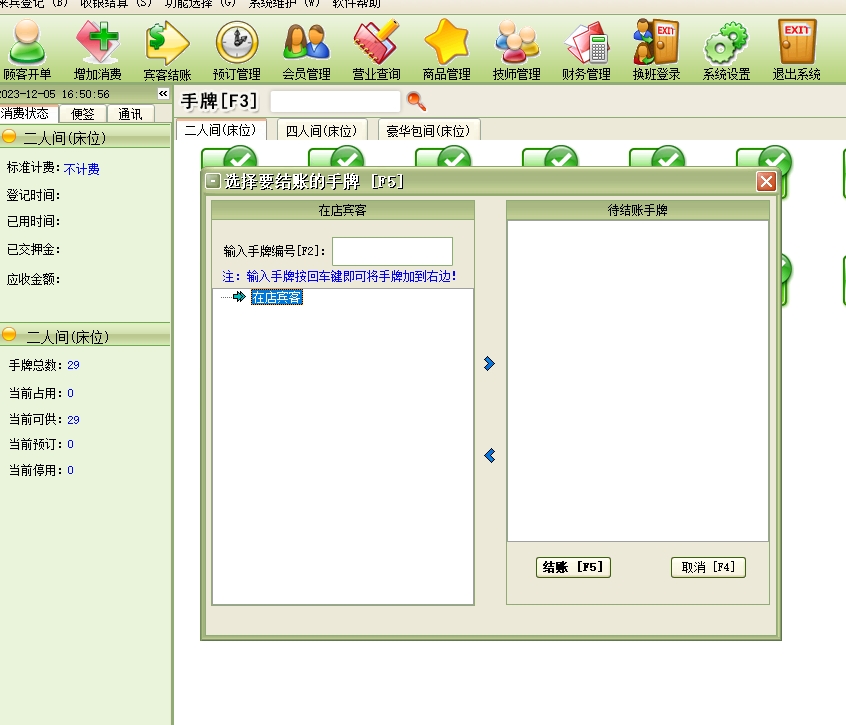This screenshot has height=725, width=846.
Task: Click the 取消 [F4] cancel button
Action: tap(708, 567)
